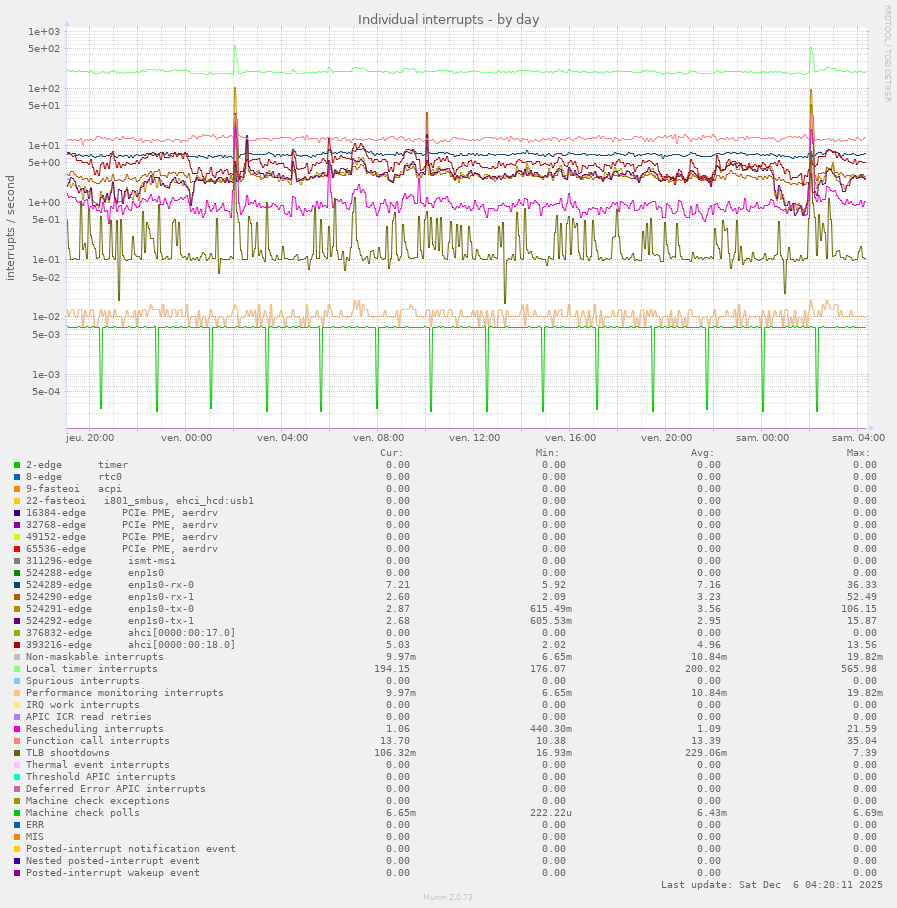Click the RRDTOOL / TOBI OETIKER watermark
The height and width of the screenshot is (908, 897).
click(886, 54)
